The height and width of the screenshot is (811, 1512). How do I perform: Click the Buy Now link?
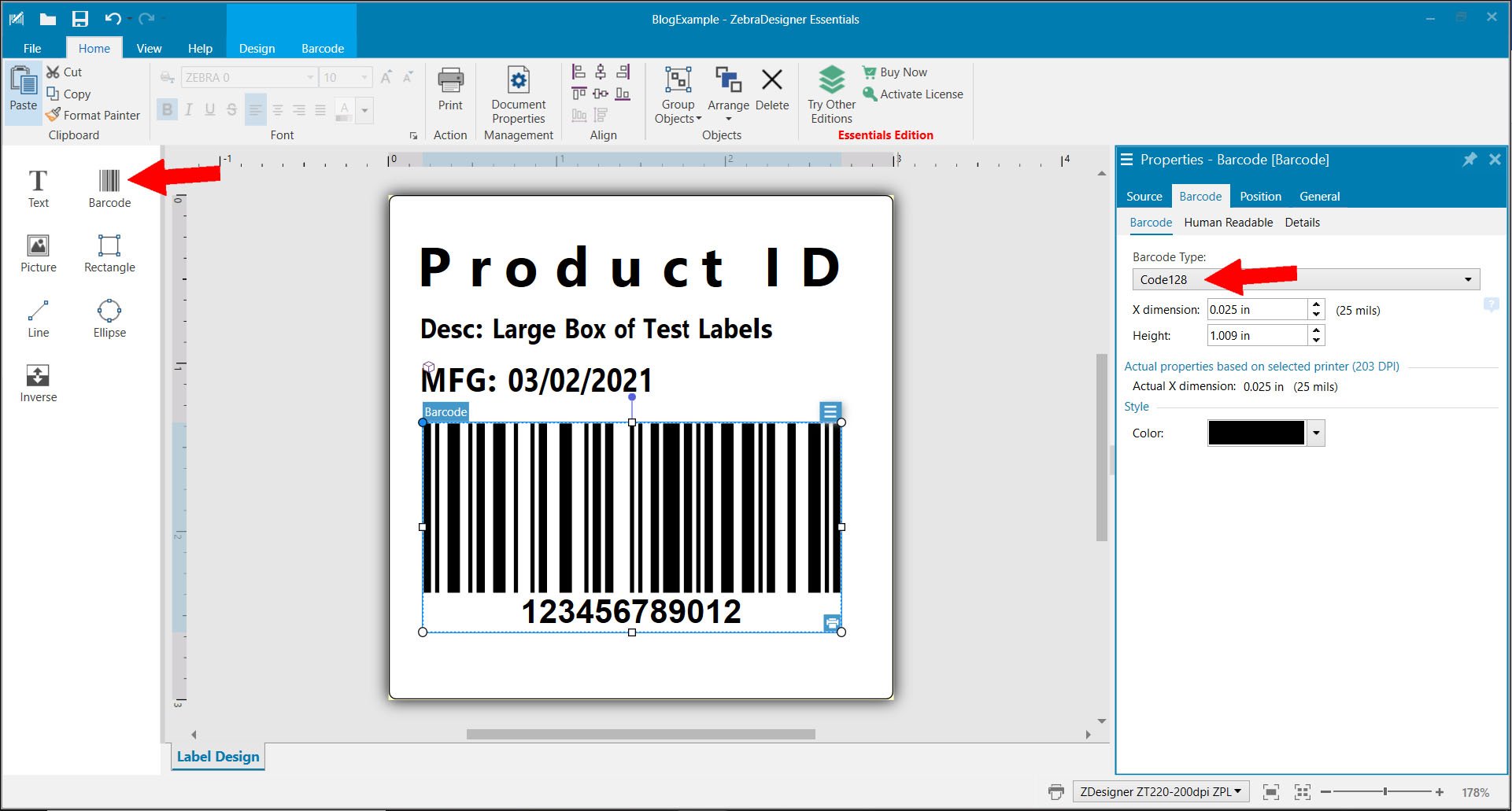tap(895, 72)
